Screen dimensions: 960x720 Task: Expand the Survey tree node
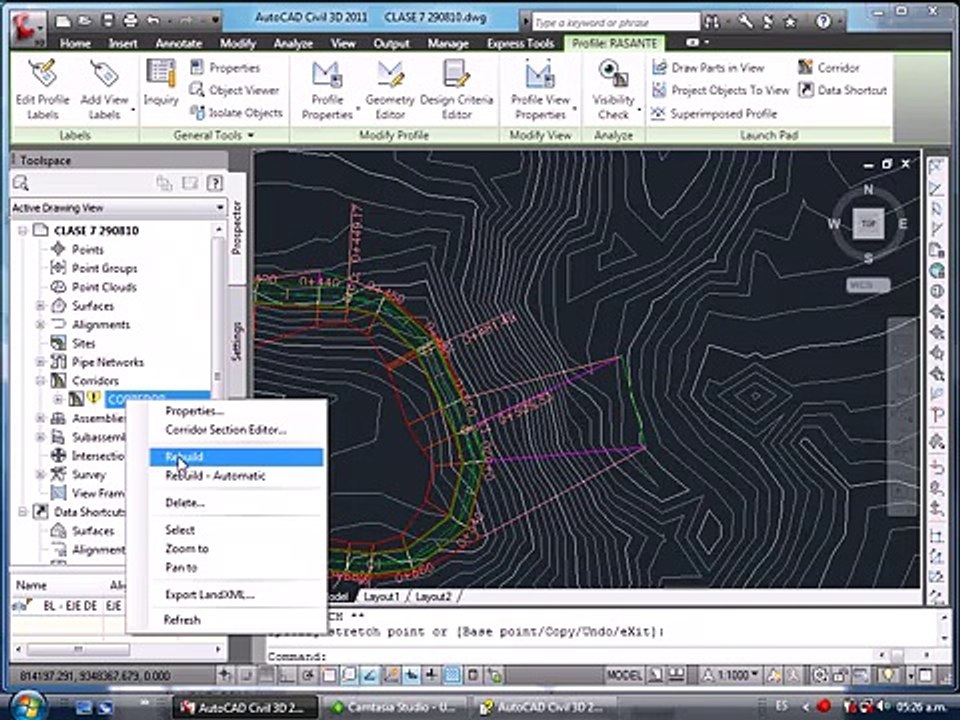pyautogui.click(x=40, y=474)
